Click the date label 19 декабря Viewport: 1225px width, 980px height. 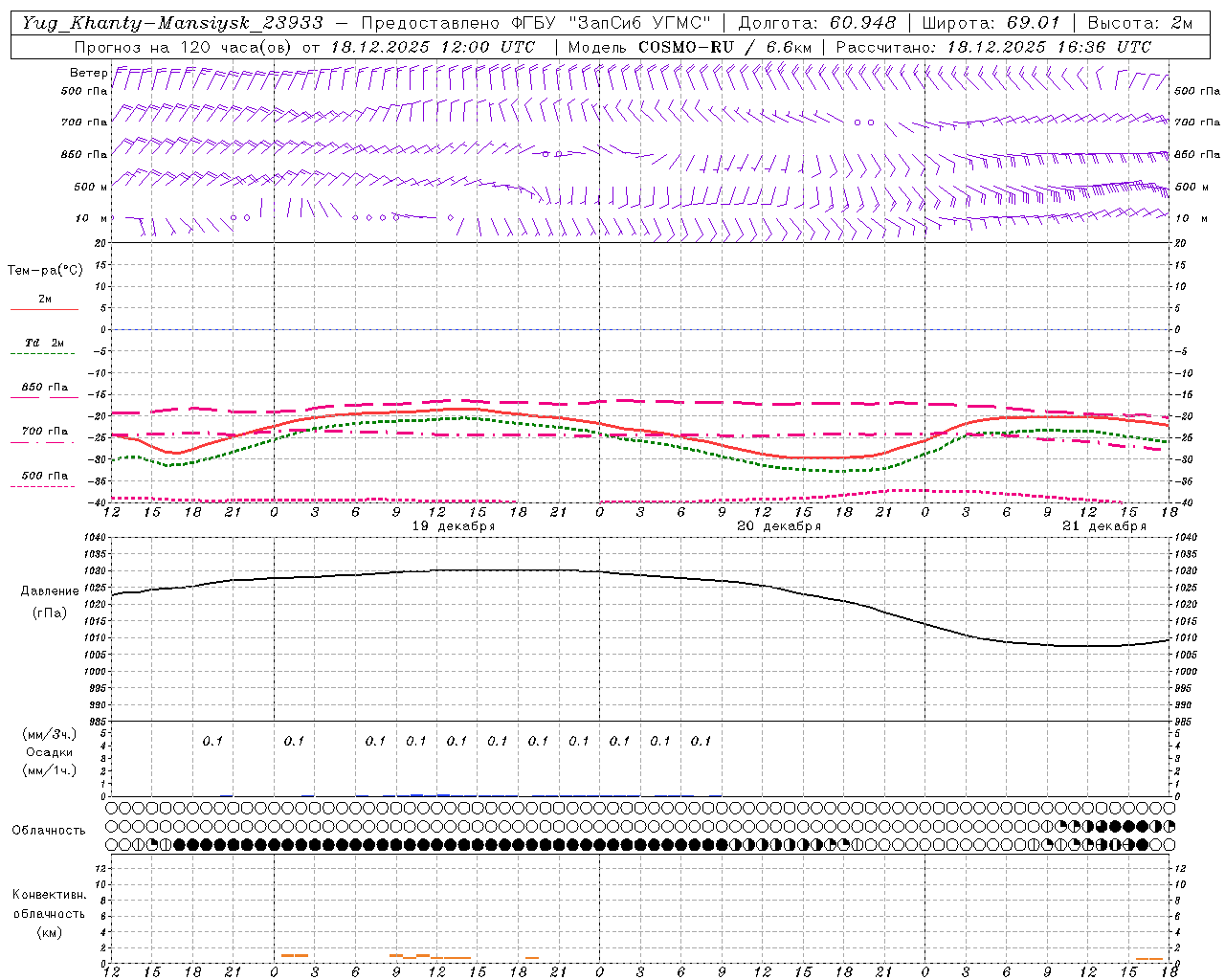click(454, 526)
